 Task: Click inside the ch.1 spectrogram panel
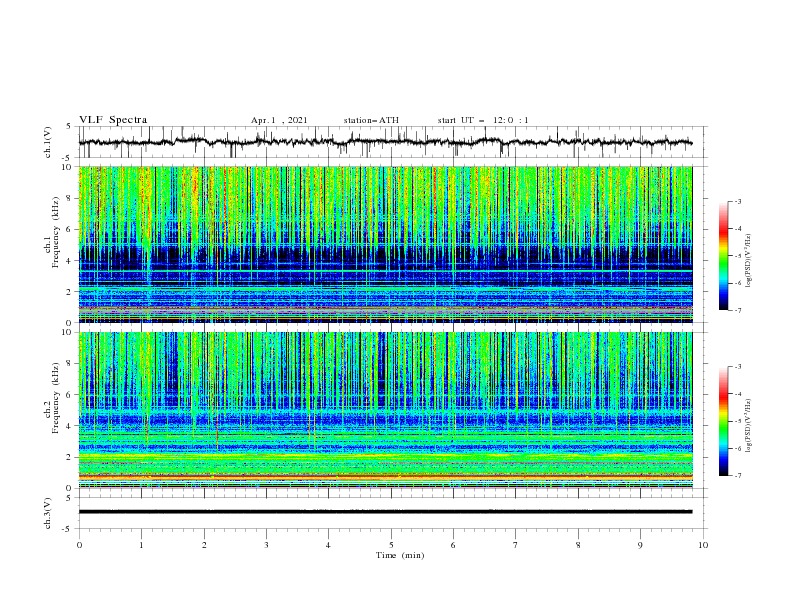coord(385,244)
